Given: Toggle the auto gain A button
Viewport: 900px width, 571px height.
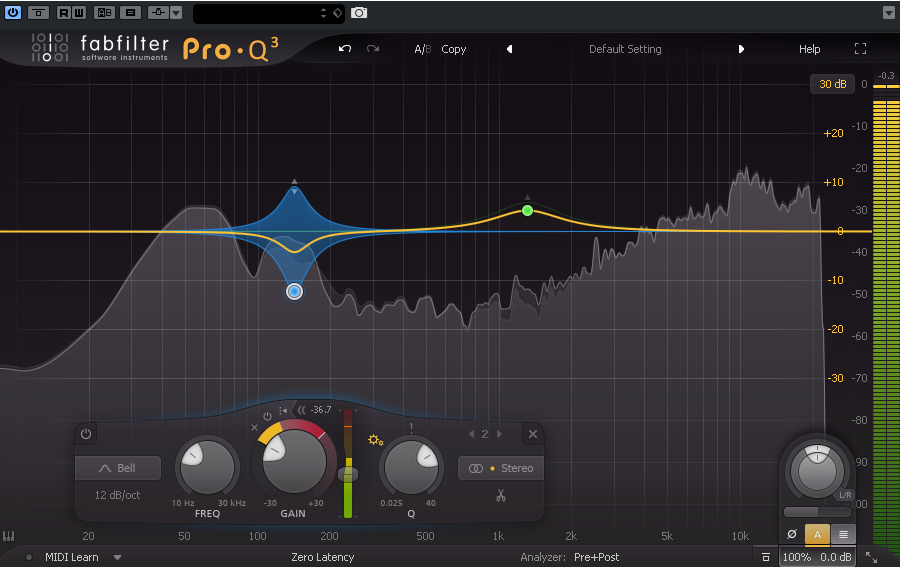Looking at the screenshot, I should (x=817, y=534).
